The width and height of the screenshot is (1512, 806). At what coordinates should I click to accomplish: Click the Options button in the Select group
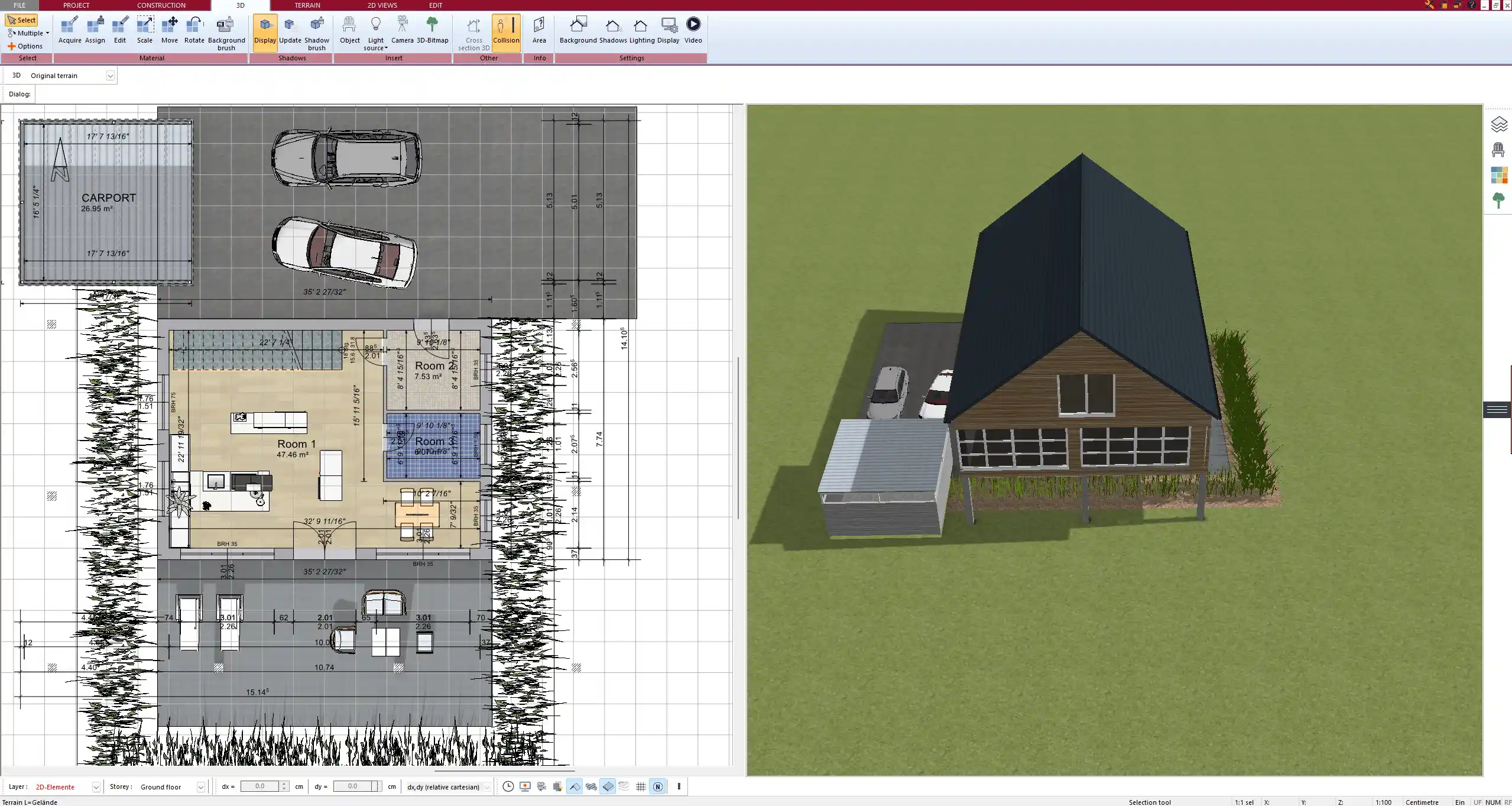coord(26,46)
